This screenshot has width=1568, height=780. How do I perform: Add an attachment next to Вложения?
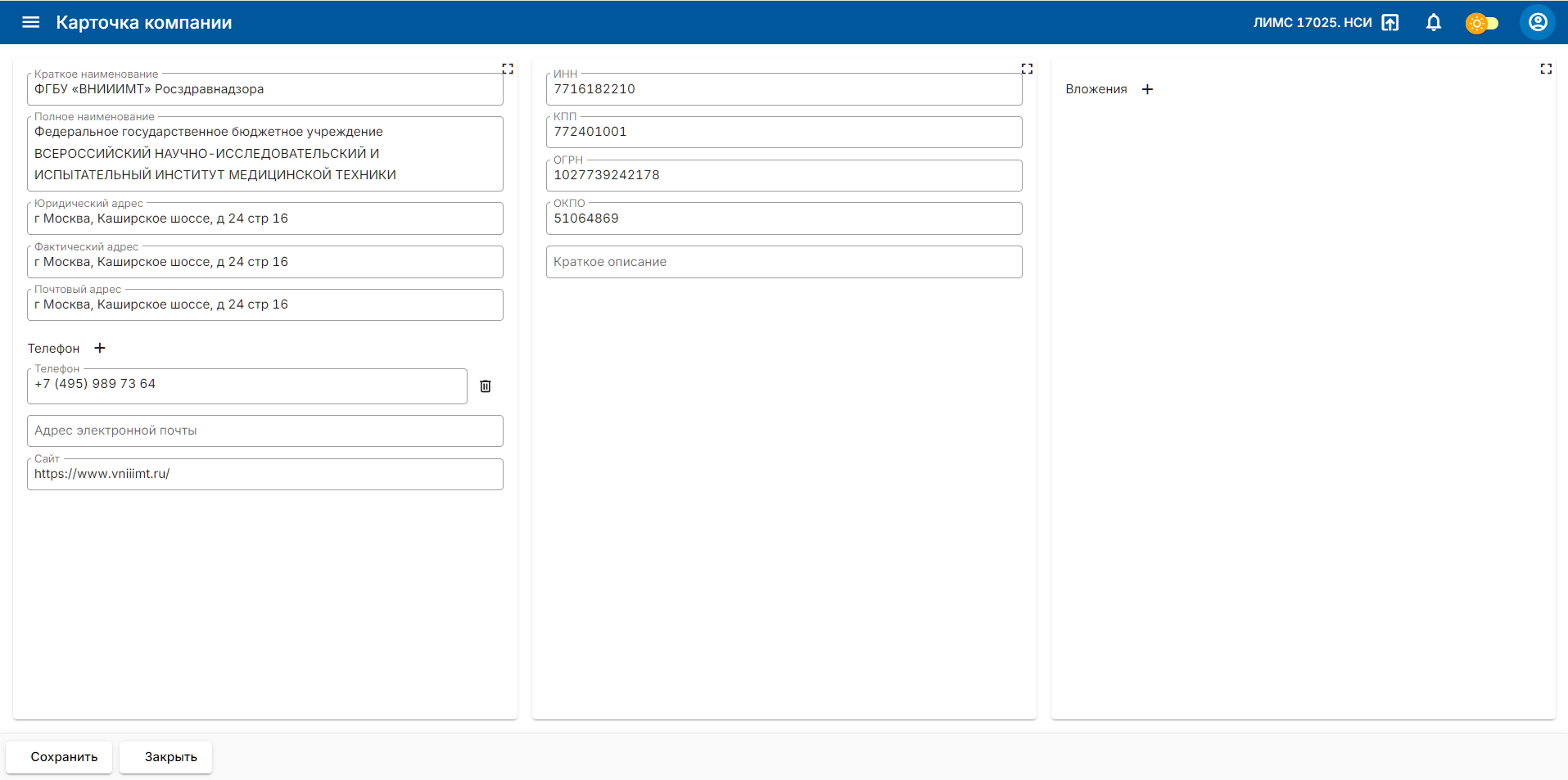pos(1147,89)
